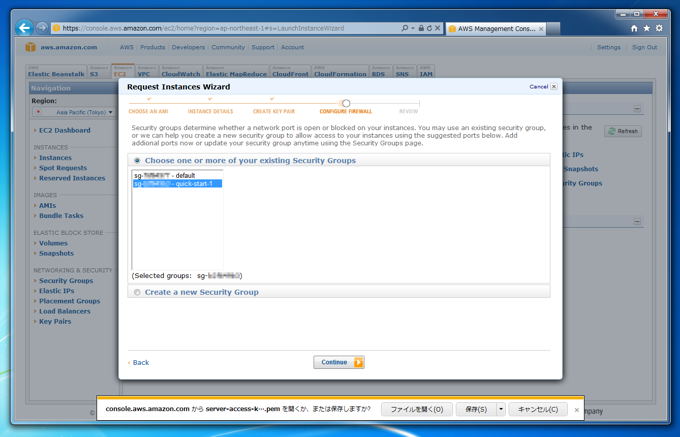The image size is (680, 437).
Task: Click the refresh icon in address bar
Action: pyautogui.click(x=429, y=28)
